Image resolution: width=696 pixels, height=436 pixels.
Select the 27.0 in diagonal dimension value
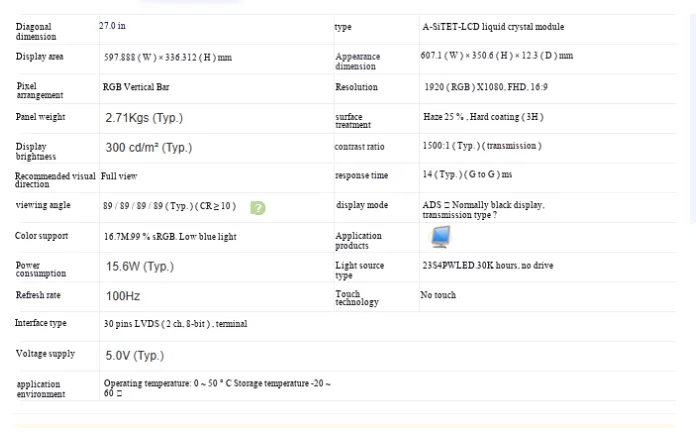click(112, 26)
